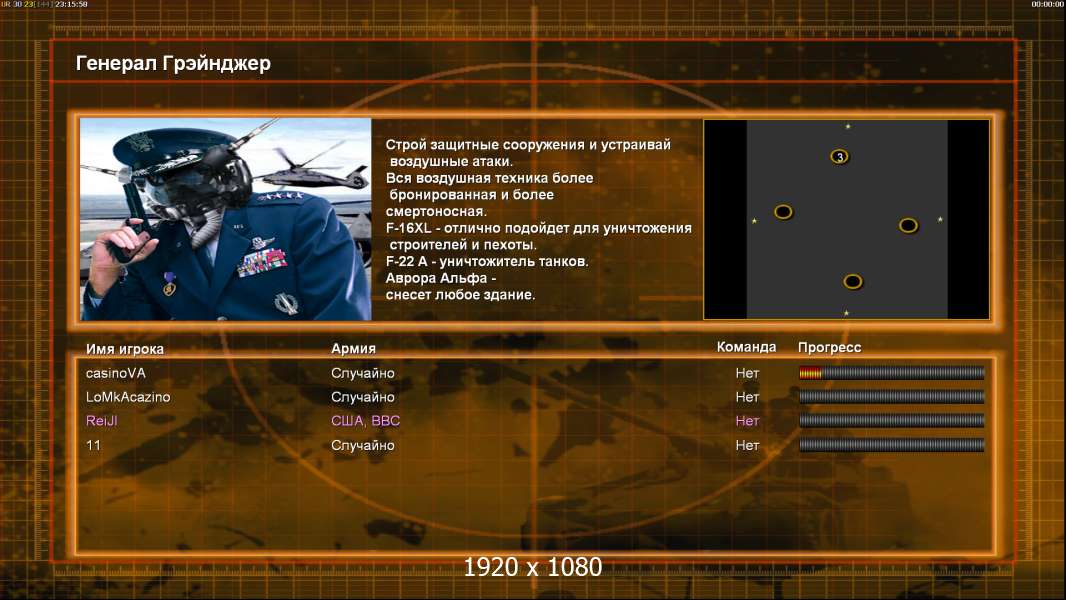1066x600 pixels.
Task: Select the bottom start position on minimap
Action: (853, 281)
